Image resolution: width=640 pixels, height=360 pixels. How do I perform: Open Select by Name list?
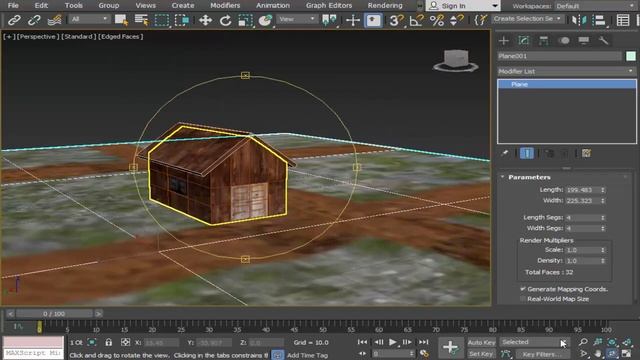142,20
